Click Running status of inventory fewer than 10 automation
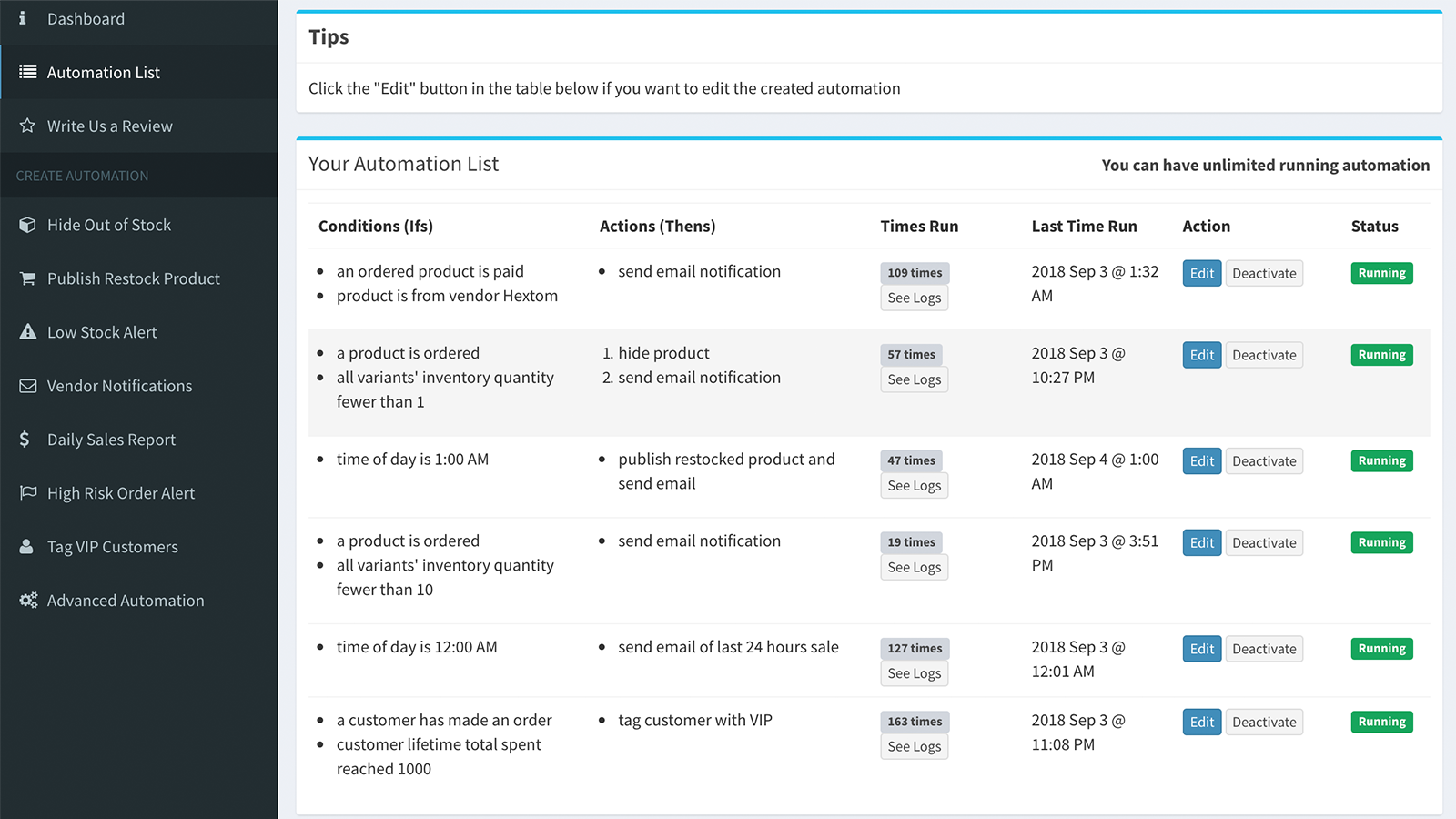Image resolution: width=1456 pixels, height=819 pixels. pos(1381,542)
